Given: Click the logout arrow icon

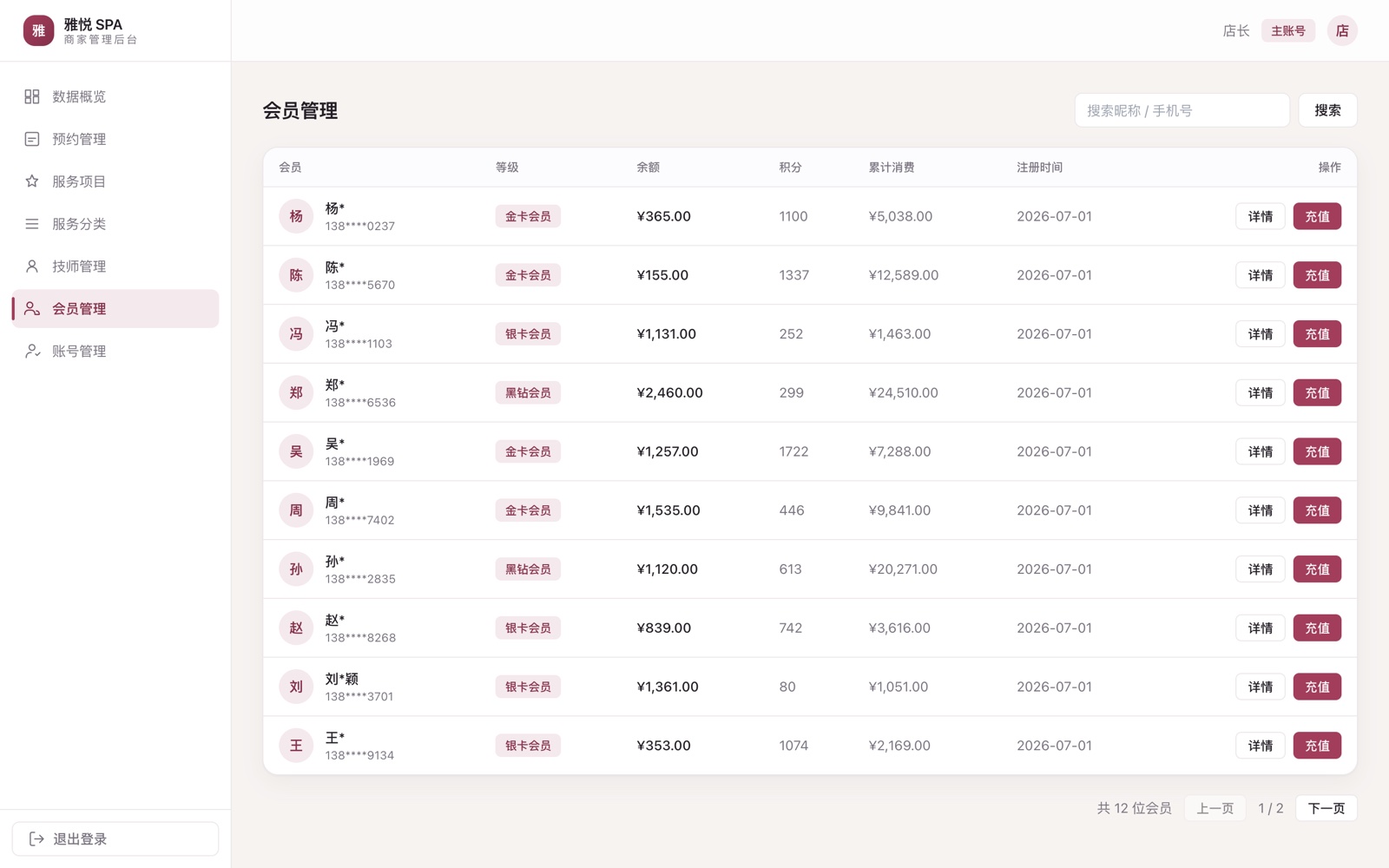Looking at the screenshot, I should pos(36,838).
